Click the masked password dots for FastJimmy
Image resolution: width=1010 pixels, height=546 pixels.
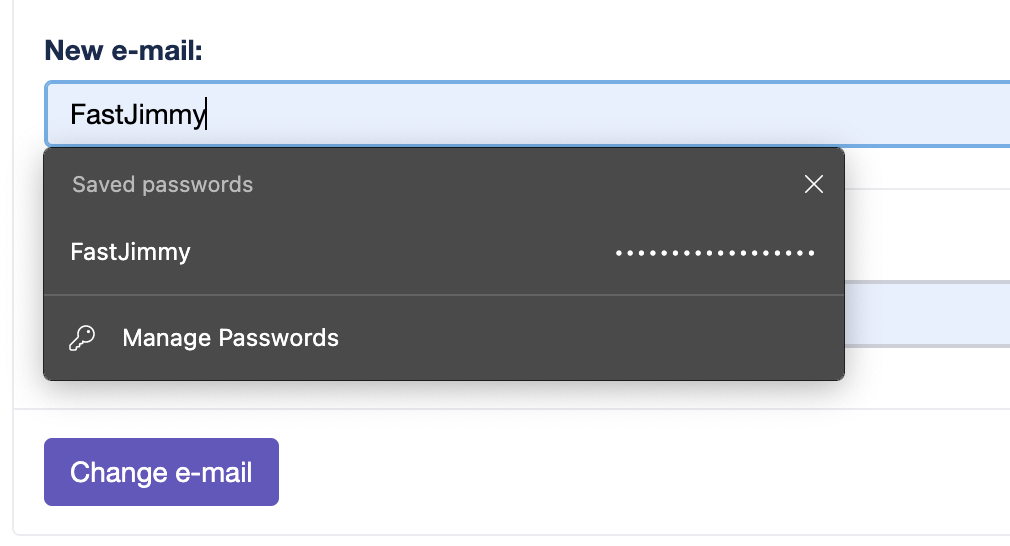pos(715,253)
